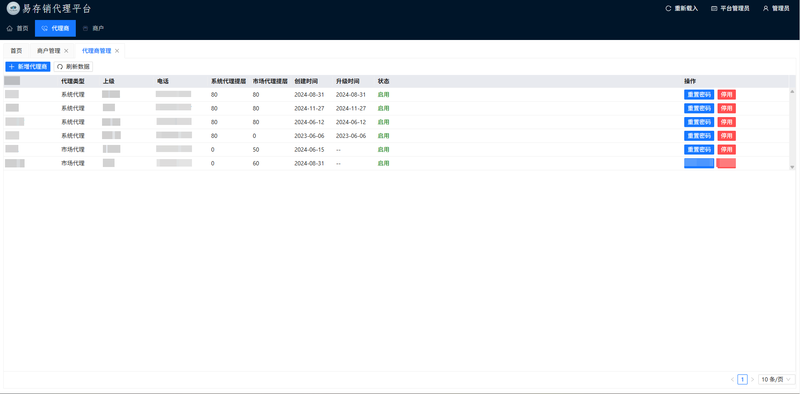Open 商户 in the top navigation
This screenshot has height=394, width=800.
(x=93, y=29)
